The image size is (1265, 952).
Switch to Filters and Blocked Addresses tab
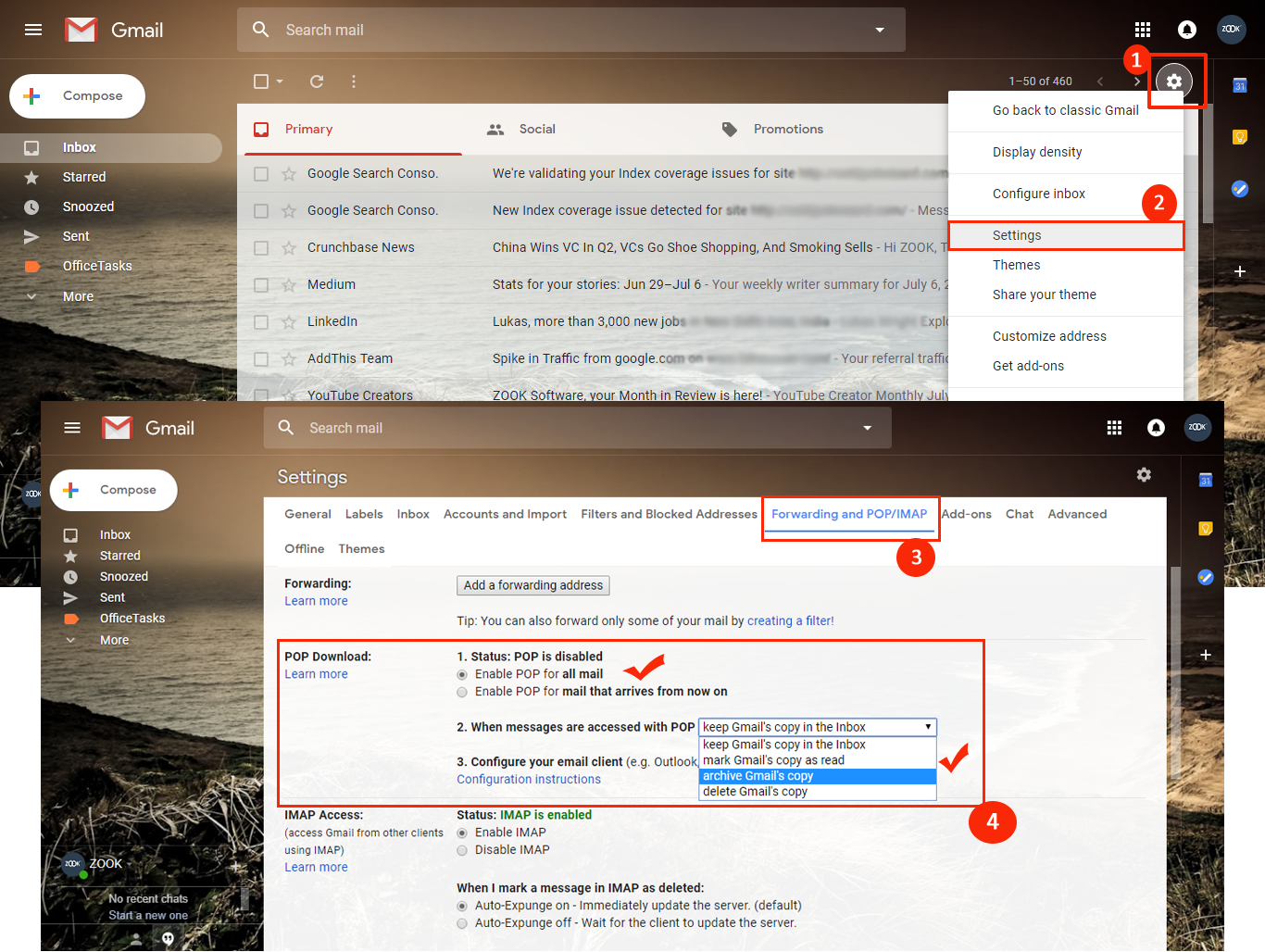pos(669,514)
